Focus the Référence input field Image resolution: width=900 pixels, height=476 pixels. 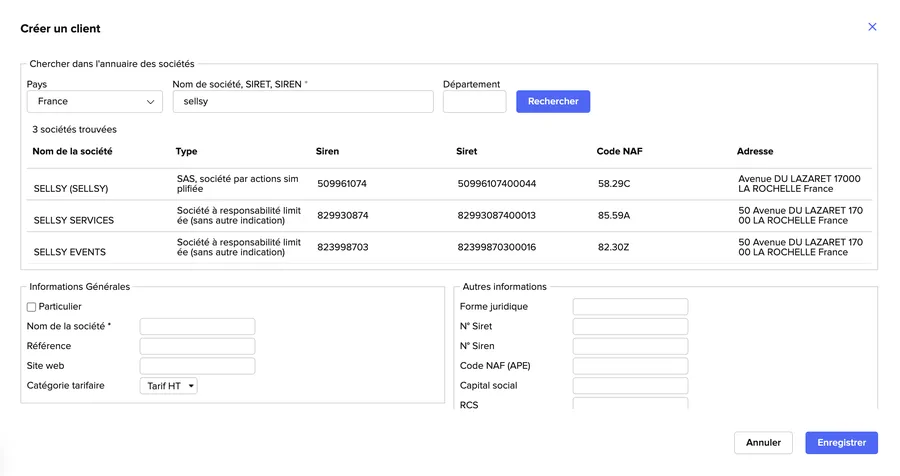(x=197, y=346)
